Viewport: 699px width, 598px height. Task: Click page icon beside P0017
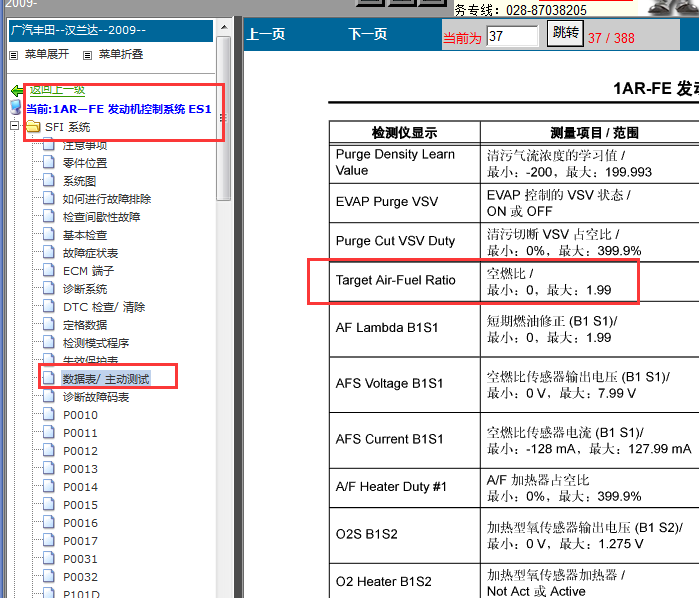pos(49,540)
